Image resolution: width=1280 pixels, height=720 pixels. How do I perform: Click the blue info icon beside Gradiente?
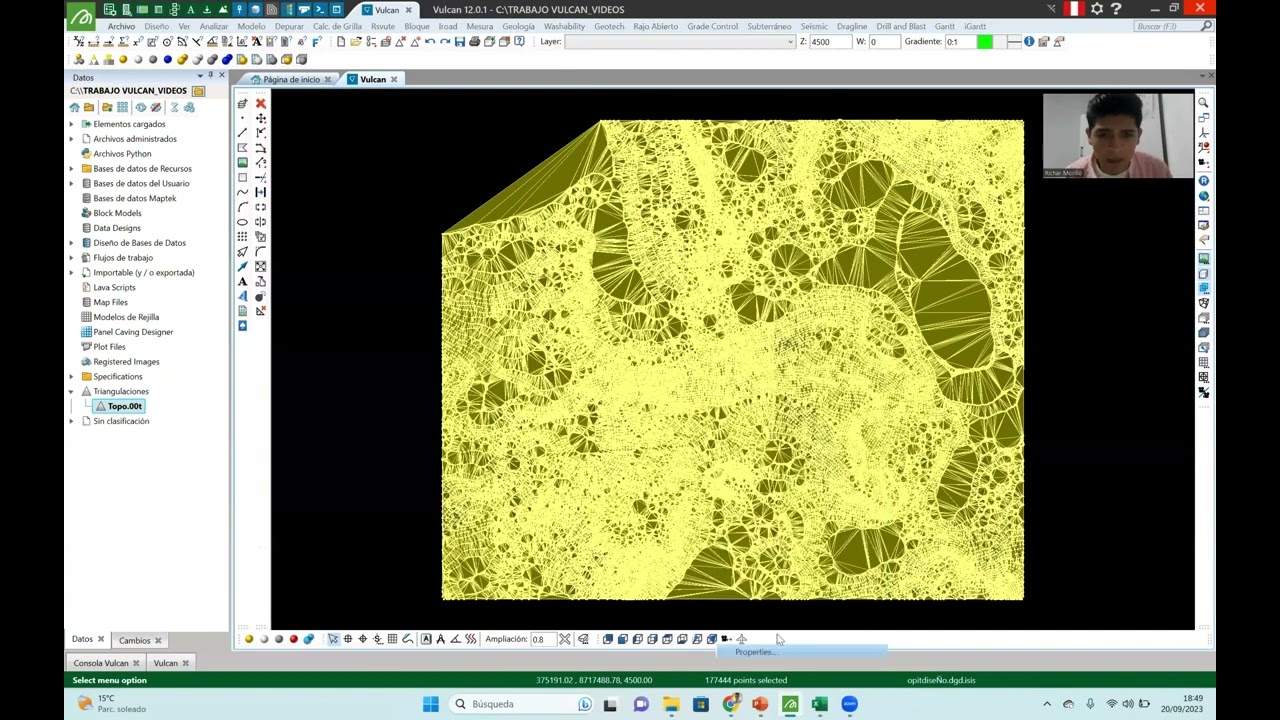pos(1029,42)
